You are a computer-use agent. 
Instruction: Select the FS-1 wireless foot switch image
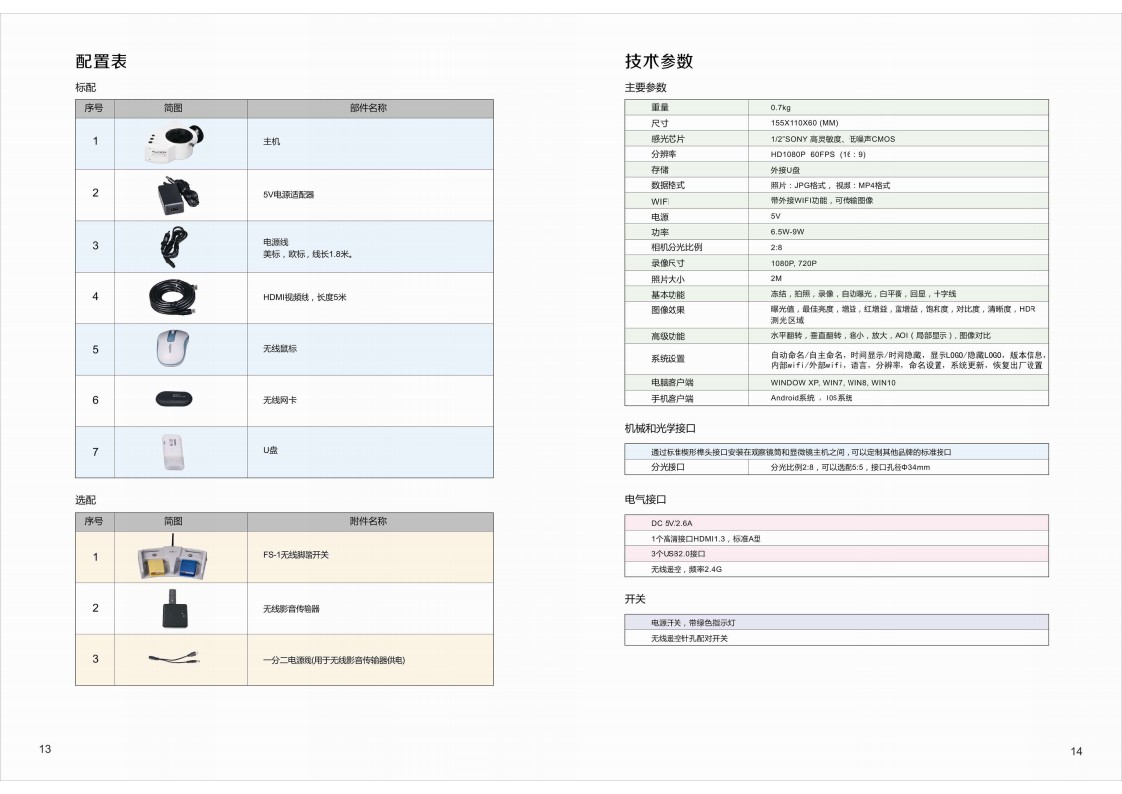(174, 556)
